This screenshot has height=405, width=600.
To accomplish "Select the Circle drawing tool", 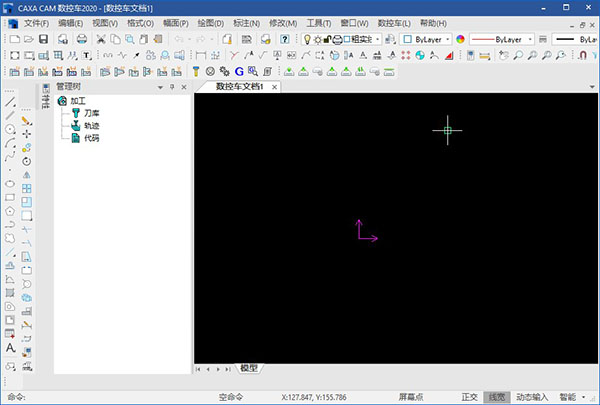I will (10, 129).
